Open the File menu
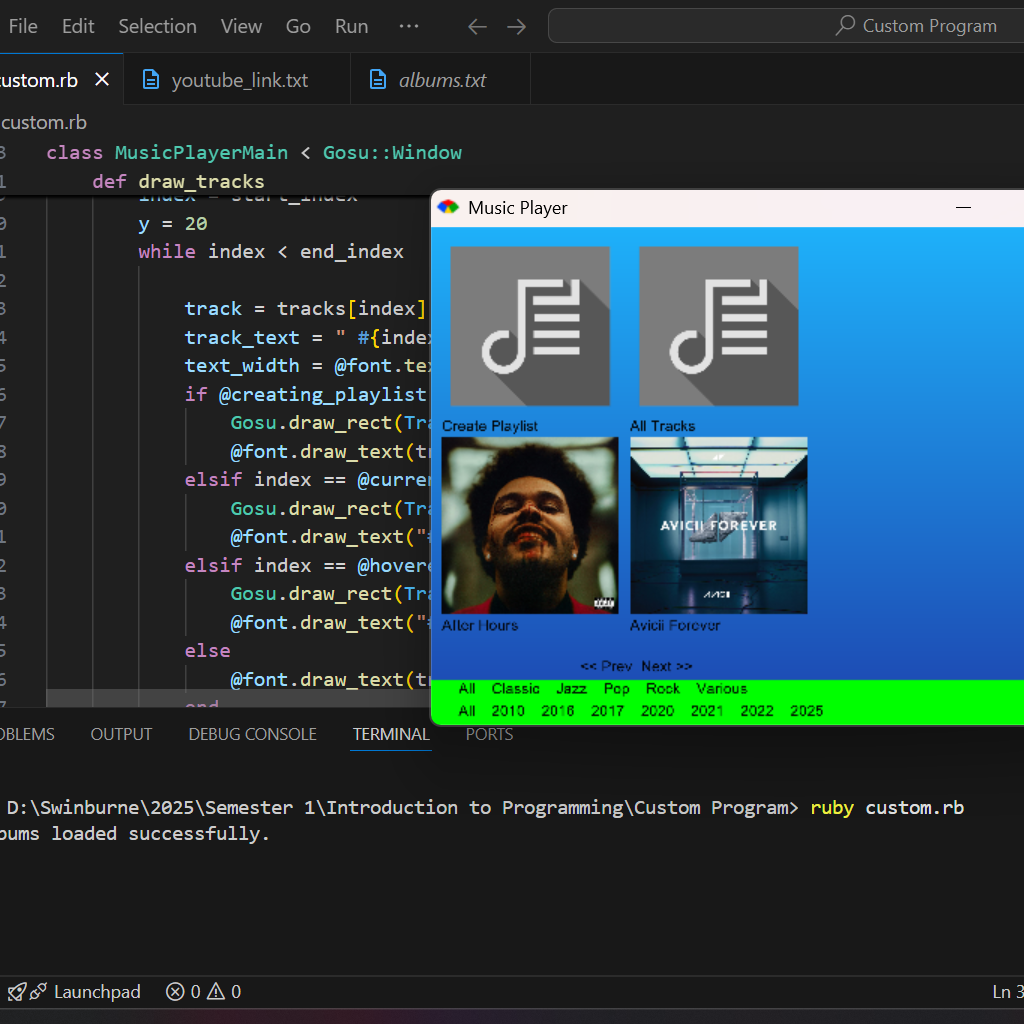The height and width of the screenshot is (1024, 1024). click(23, 26)
